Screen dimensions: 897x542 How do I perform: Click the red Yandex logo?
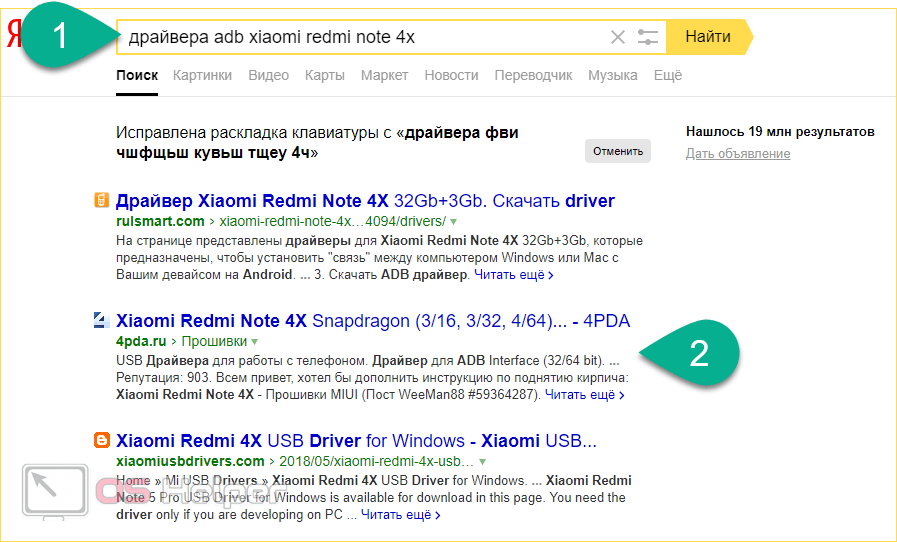13,37
